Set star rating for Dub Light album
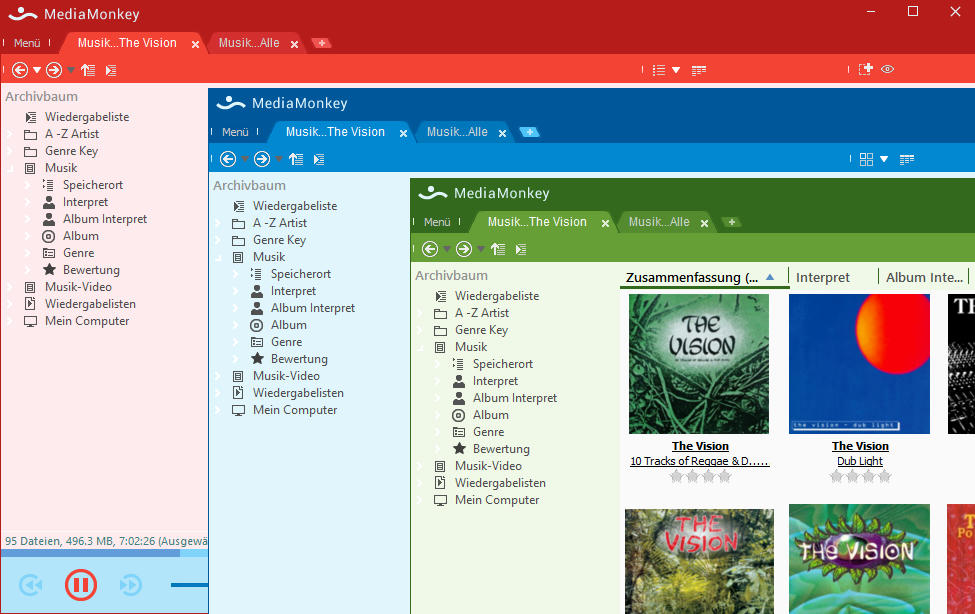The height and width of the screenshot is (614, 975). tap(861, 477)
